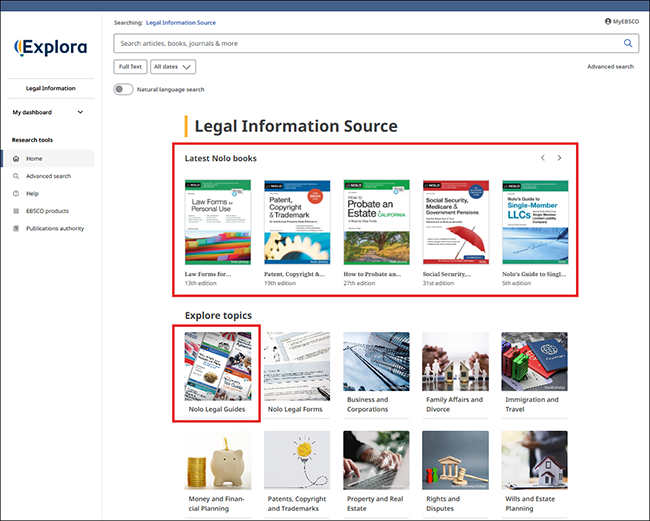The width and height of the screenshot is (650, 521).
Task: Open Family Affairs and Divorce topic image
Action: pos(456,361)
